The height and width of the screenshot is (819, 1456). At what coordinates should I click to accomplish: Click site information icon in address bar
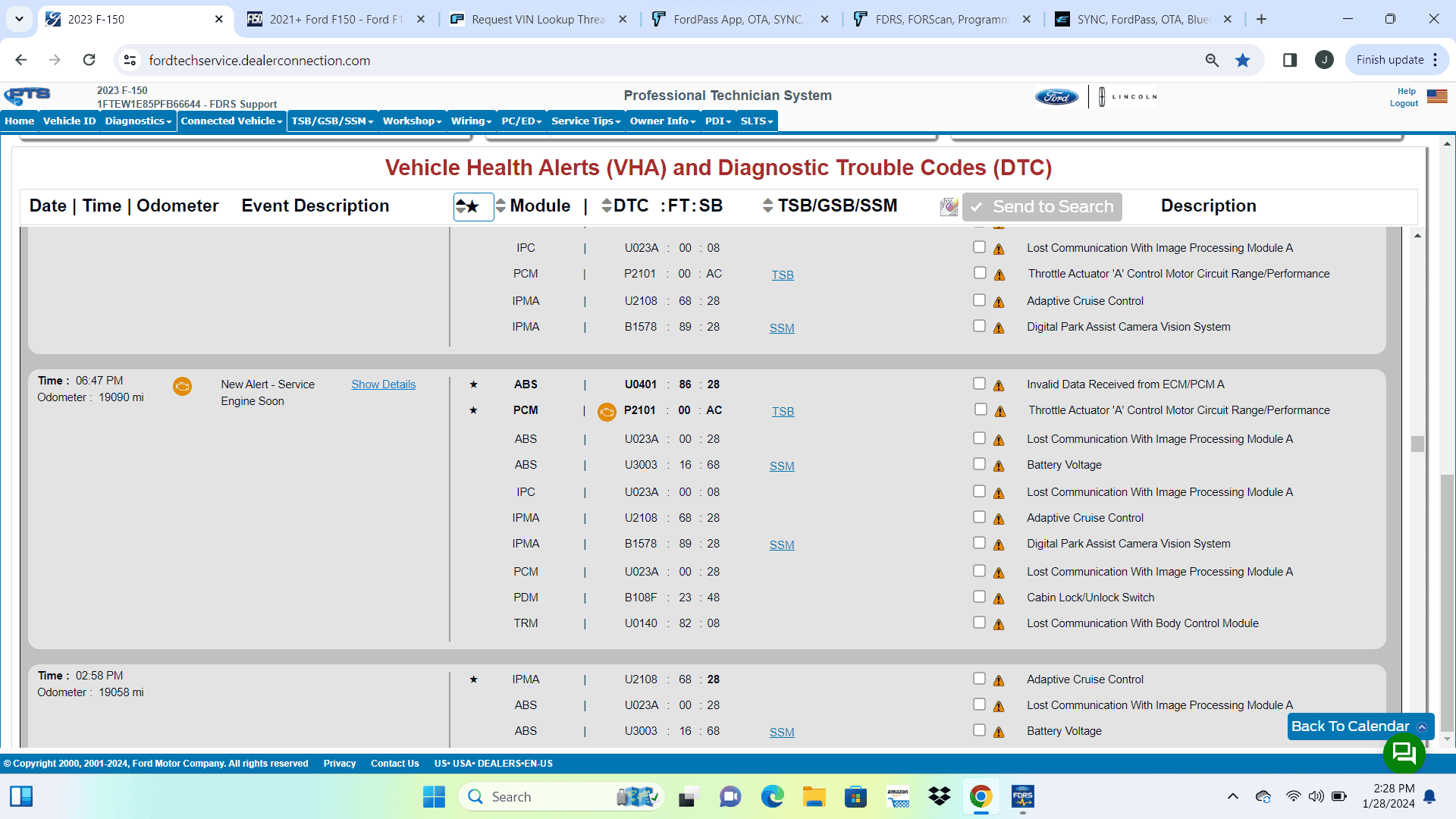tap(130, 60)
